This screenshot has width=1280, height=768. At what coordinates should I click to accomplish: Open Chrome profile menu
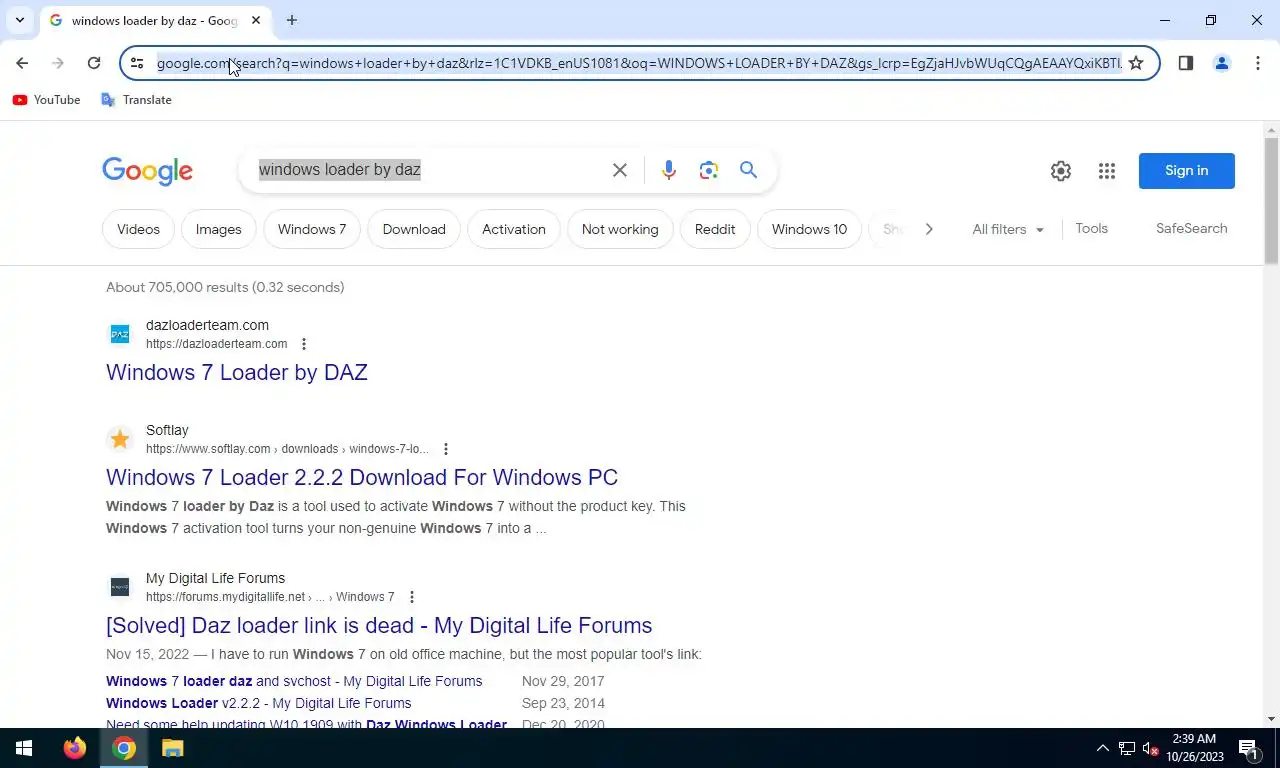click(x=1222, y=63)
